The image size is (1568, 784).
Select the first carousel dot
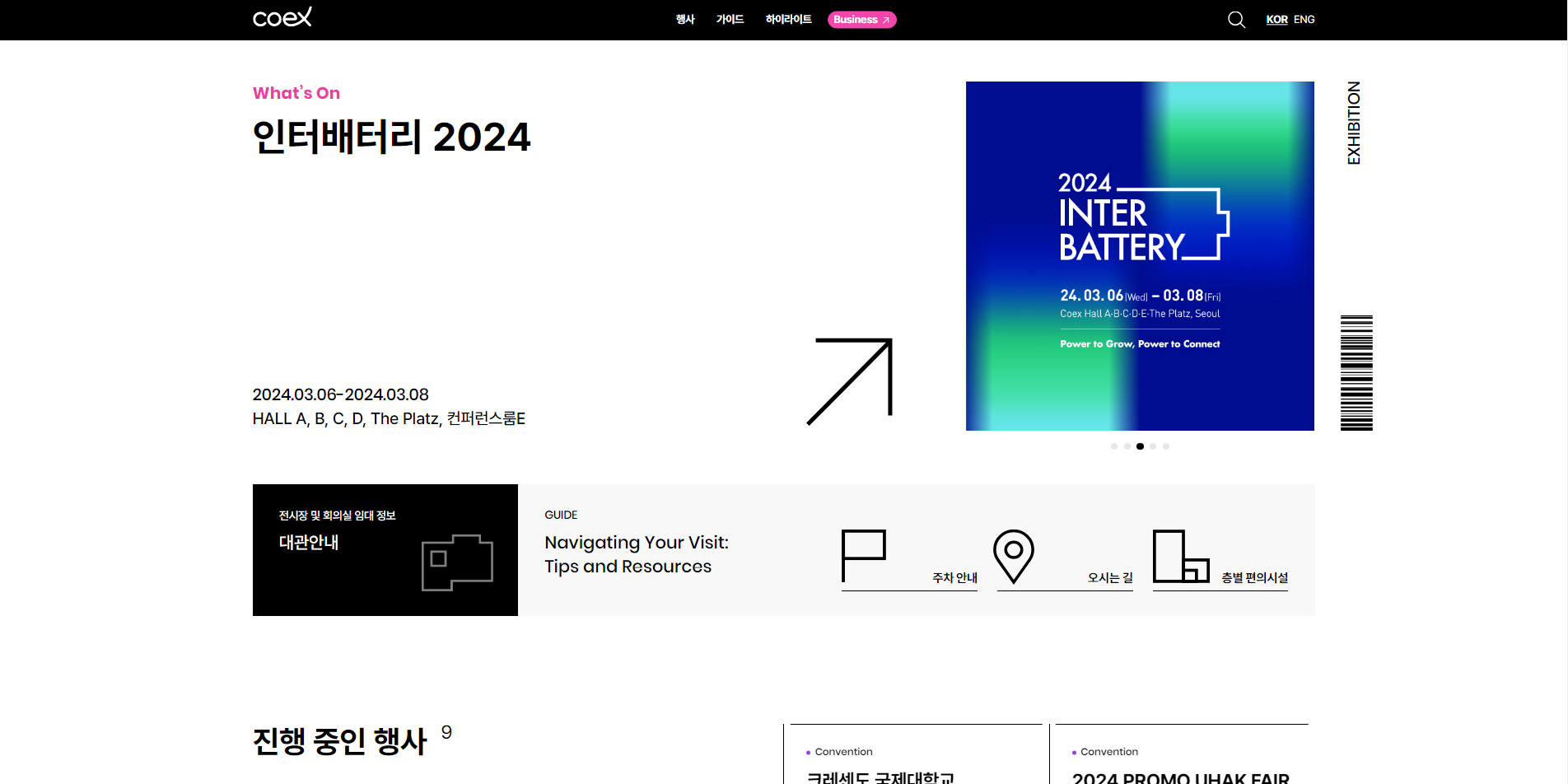1114,446
